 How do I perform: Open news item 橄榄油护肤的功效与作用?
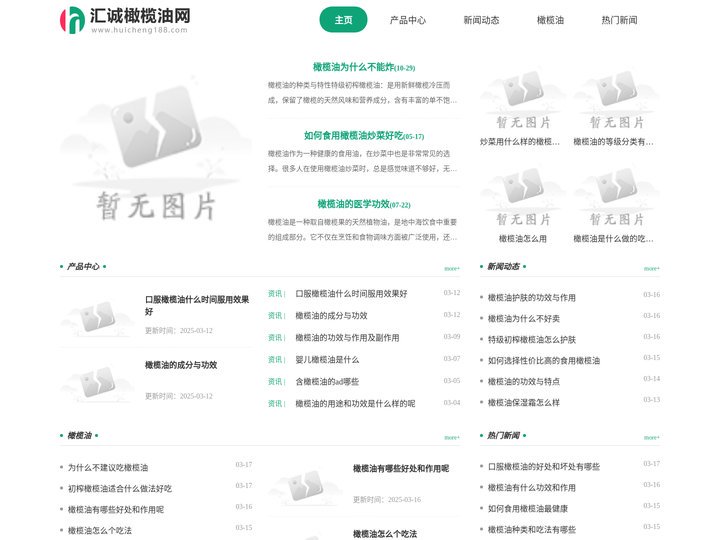531,298
